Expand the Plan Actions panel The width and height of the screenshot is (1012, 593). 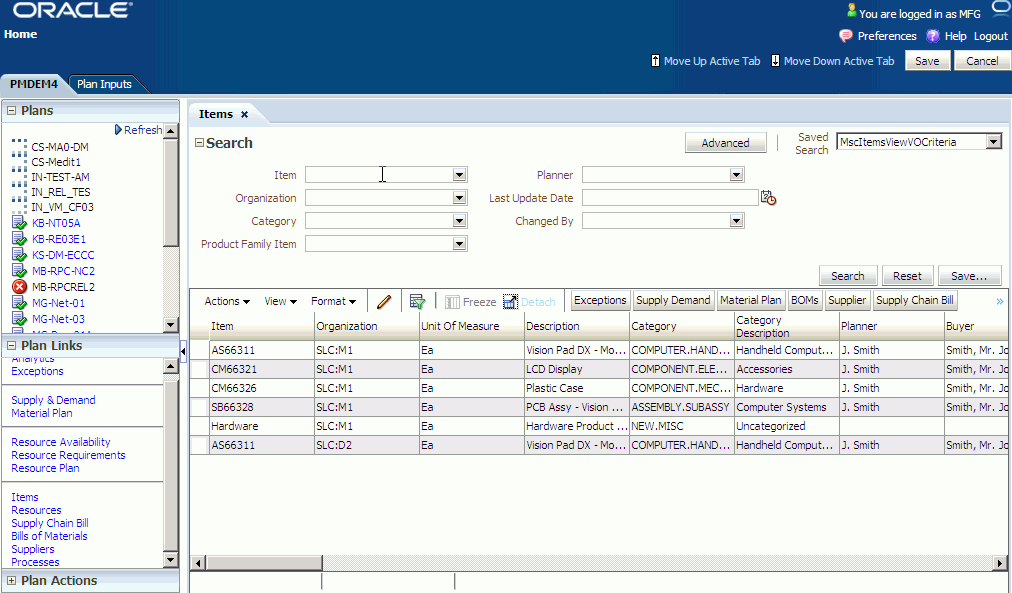(x=11, y=580)
